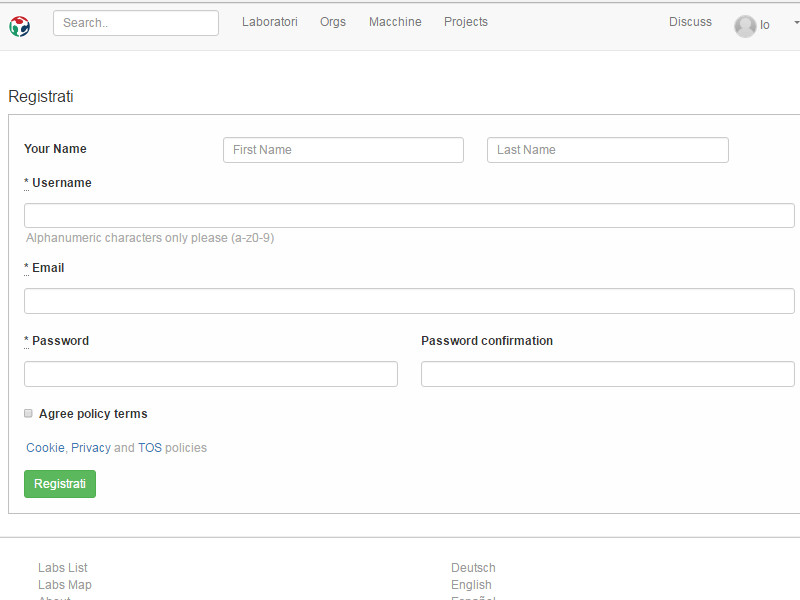The width and height of the screenshot is (800, 600).
Task: Click the First Name input field
Action: [343, 150]
